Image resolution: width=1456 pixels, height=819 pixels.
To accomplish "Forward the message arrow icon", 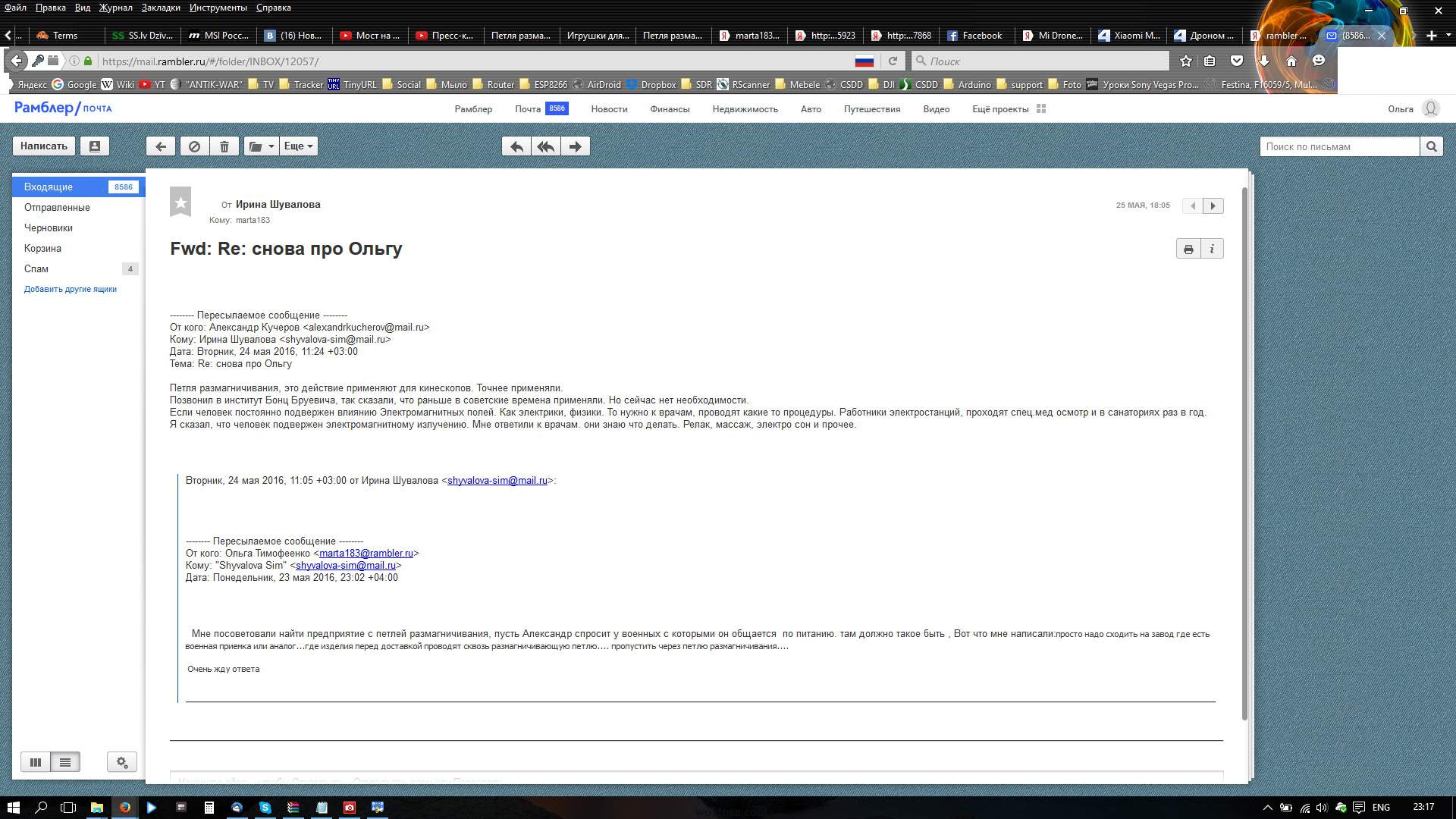I will (x=576, y=146).
